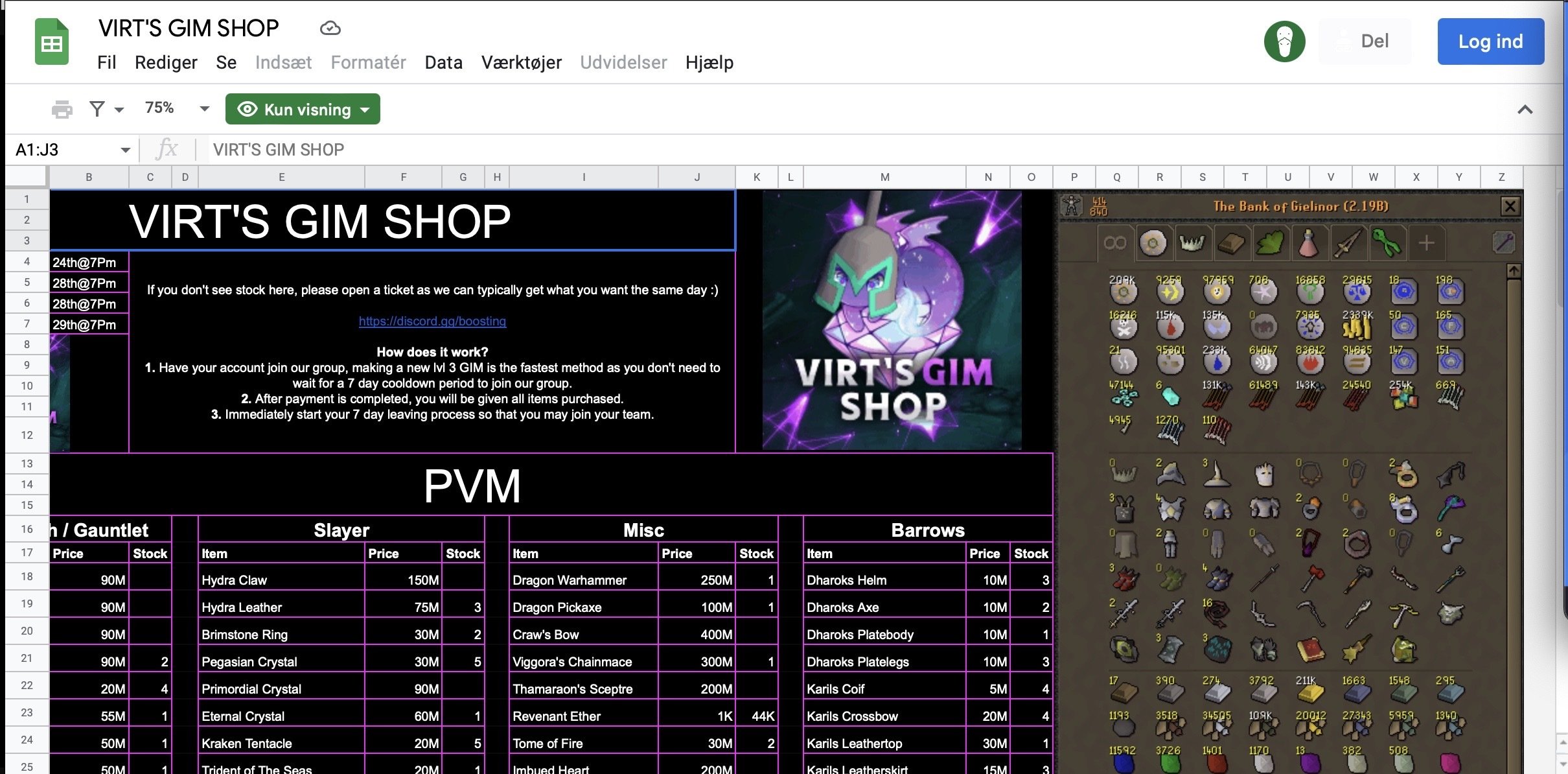
Task: Open the filter views funnel icon
Action: [97, 109]
